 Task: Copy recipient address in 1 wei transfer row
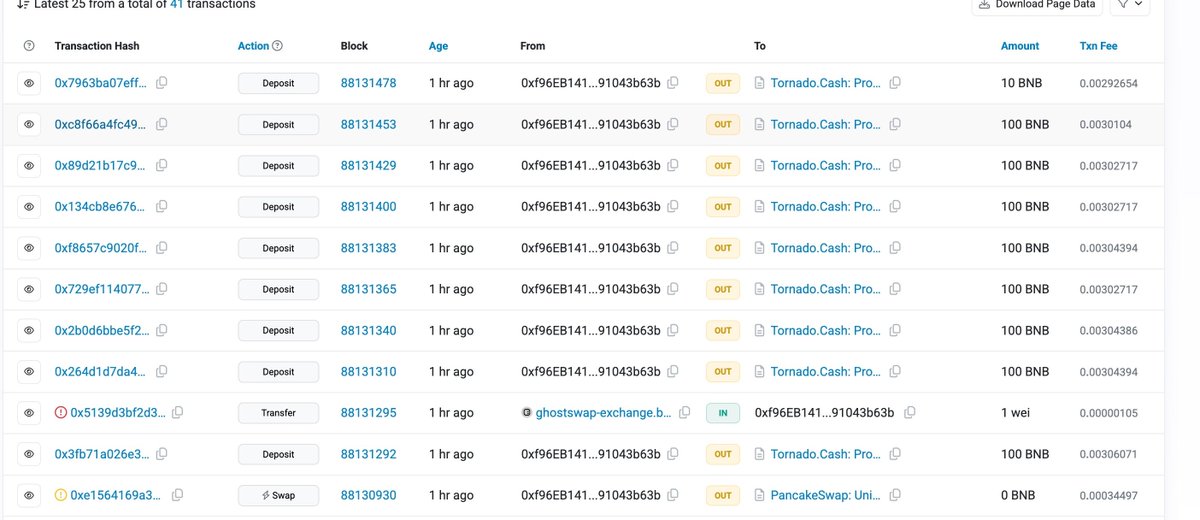[909, 412]
